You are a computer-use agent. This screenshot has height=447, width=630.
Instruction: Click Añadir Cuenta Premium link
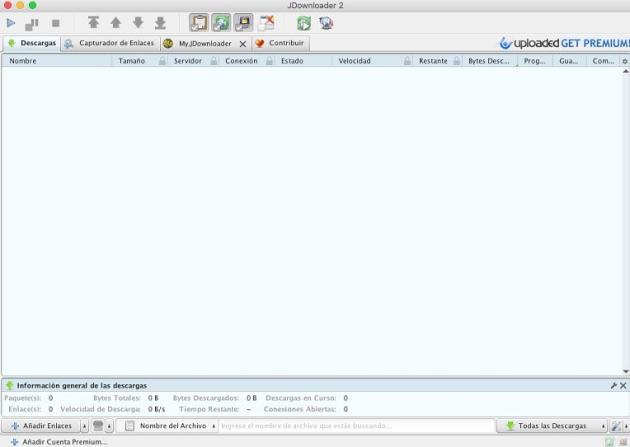59,442
